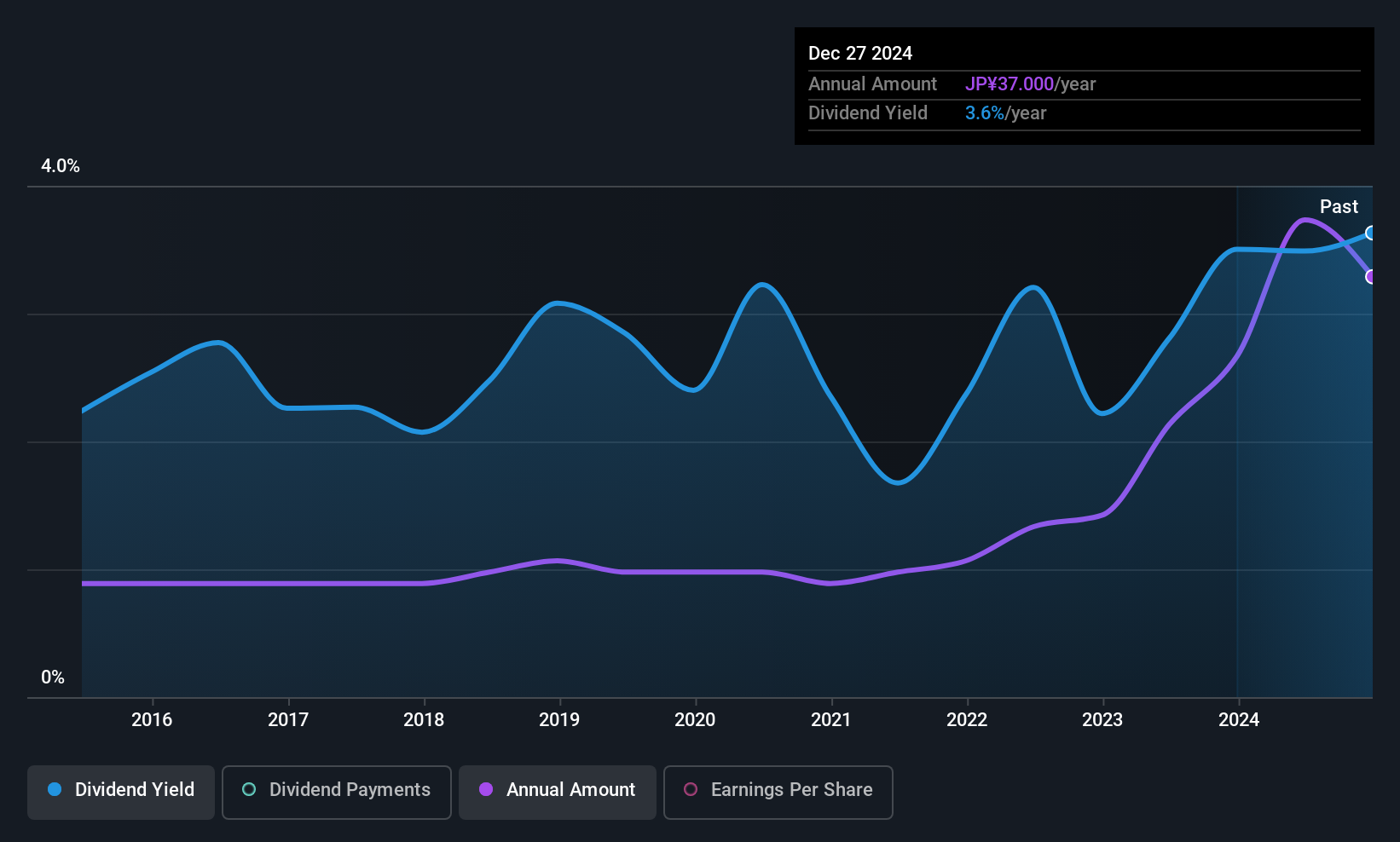Click the tooltip date Dec 27 2024
1400x842 pixels.
[860, 54]
